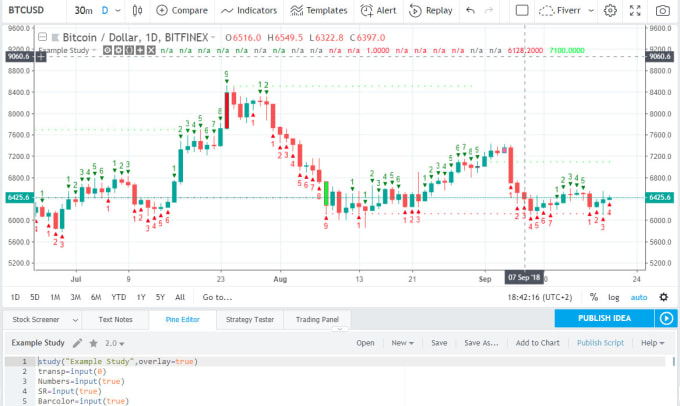Select the 30m interval

(x=83, y=10)
